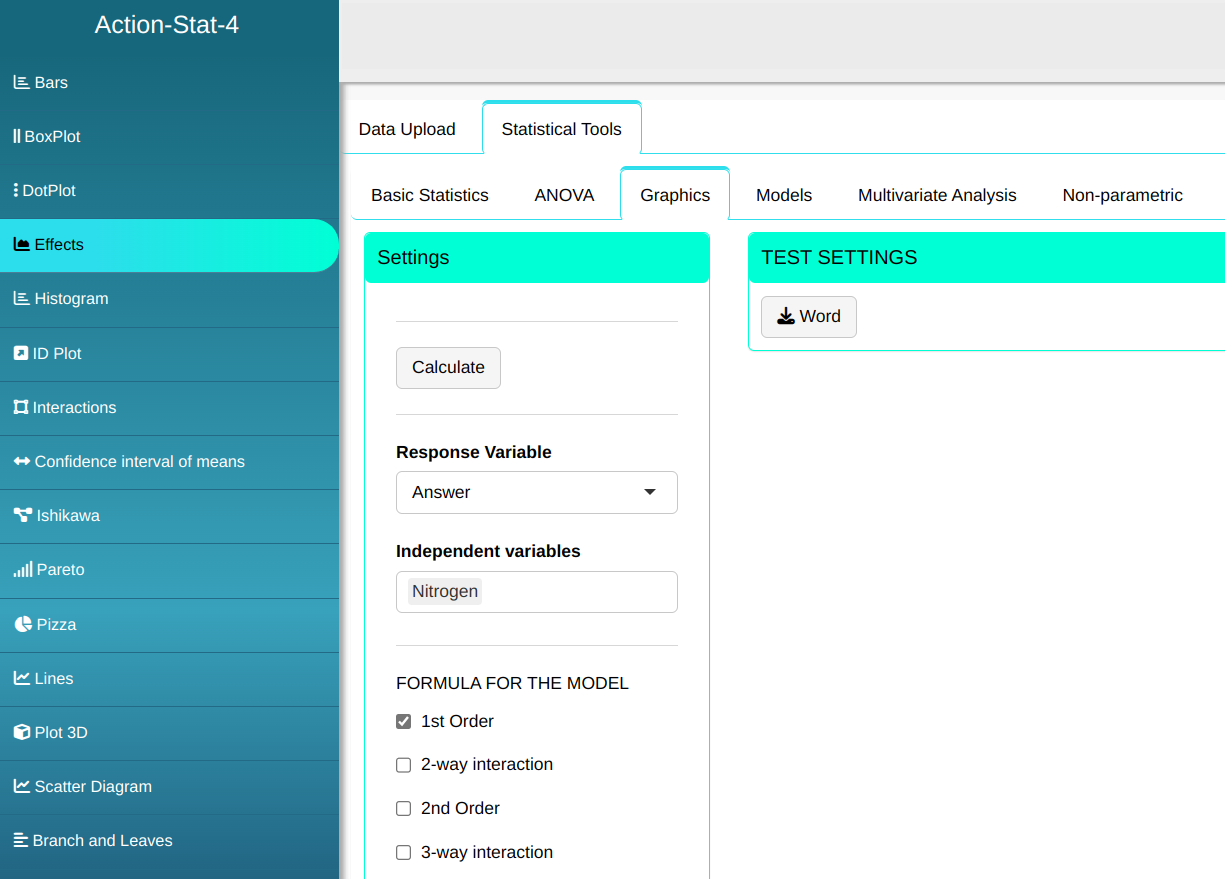Switch to the Data Upload tab
The image size is (1225, 879).
(x=407, y=130)
